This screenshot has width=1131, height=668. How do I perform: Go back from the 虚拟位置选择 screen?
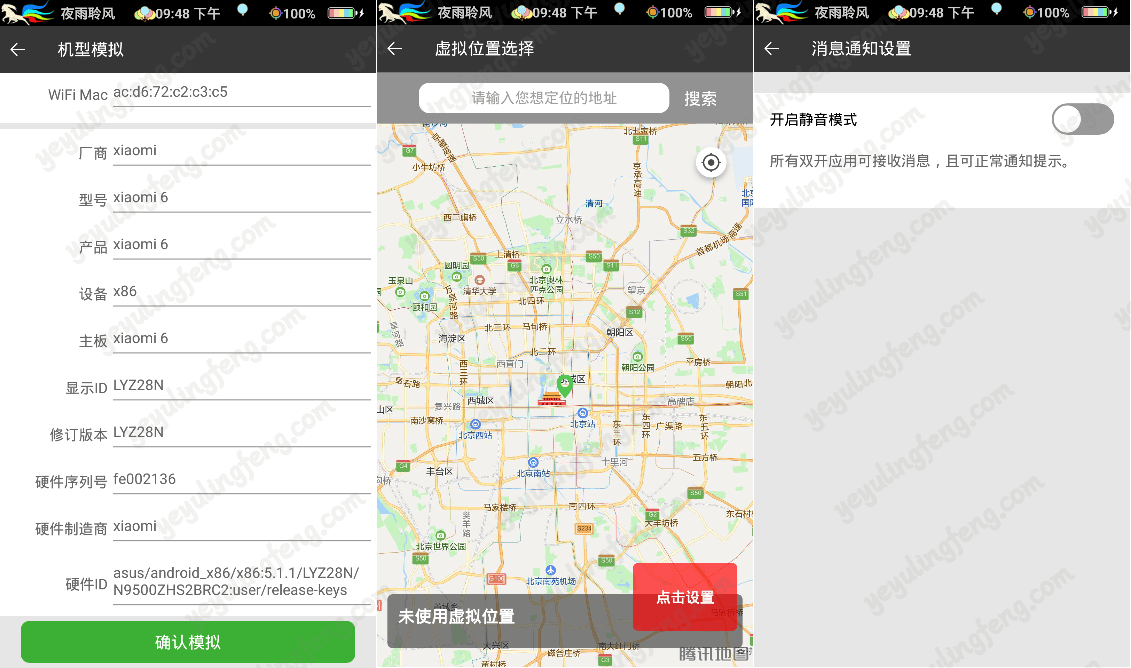(395, 48)
